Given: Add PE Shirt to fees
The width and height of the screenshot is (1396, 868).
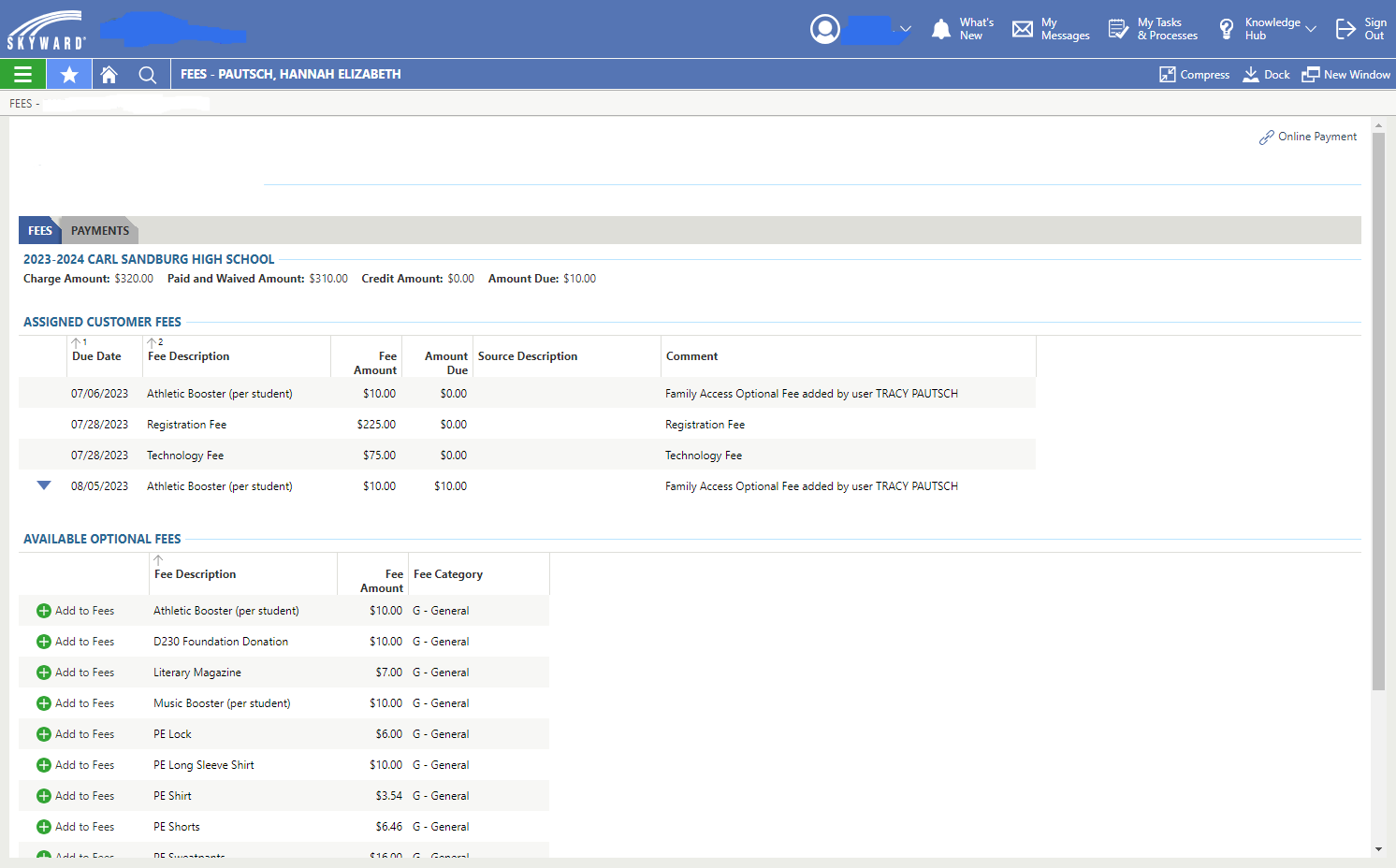Looking at the screenshot, I should [x=75, y=796].
